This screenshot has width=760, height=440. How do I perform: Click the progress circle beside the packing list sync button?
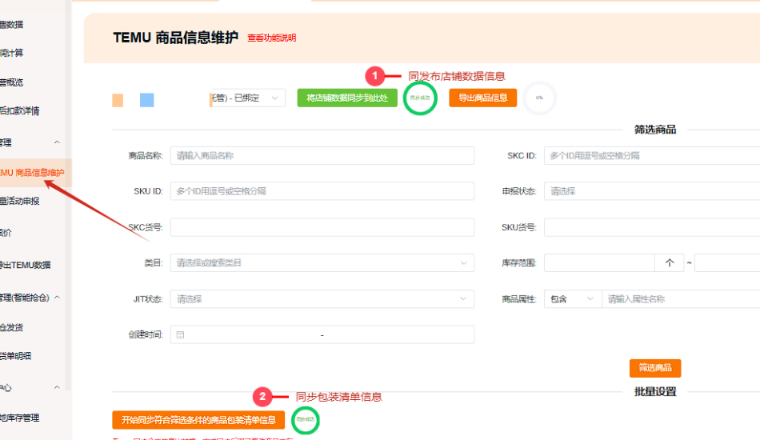point(305,420)
